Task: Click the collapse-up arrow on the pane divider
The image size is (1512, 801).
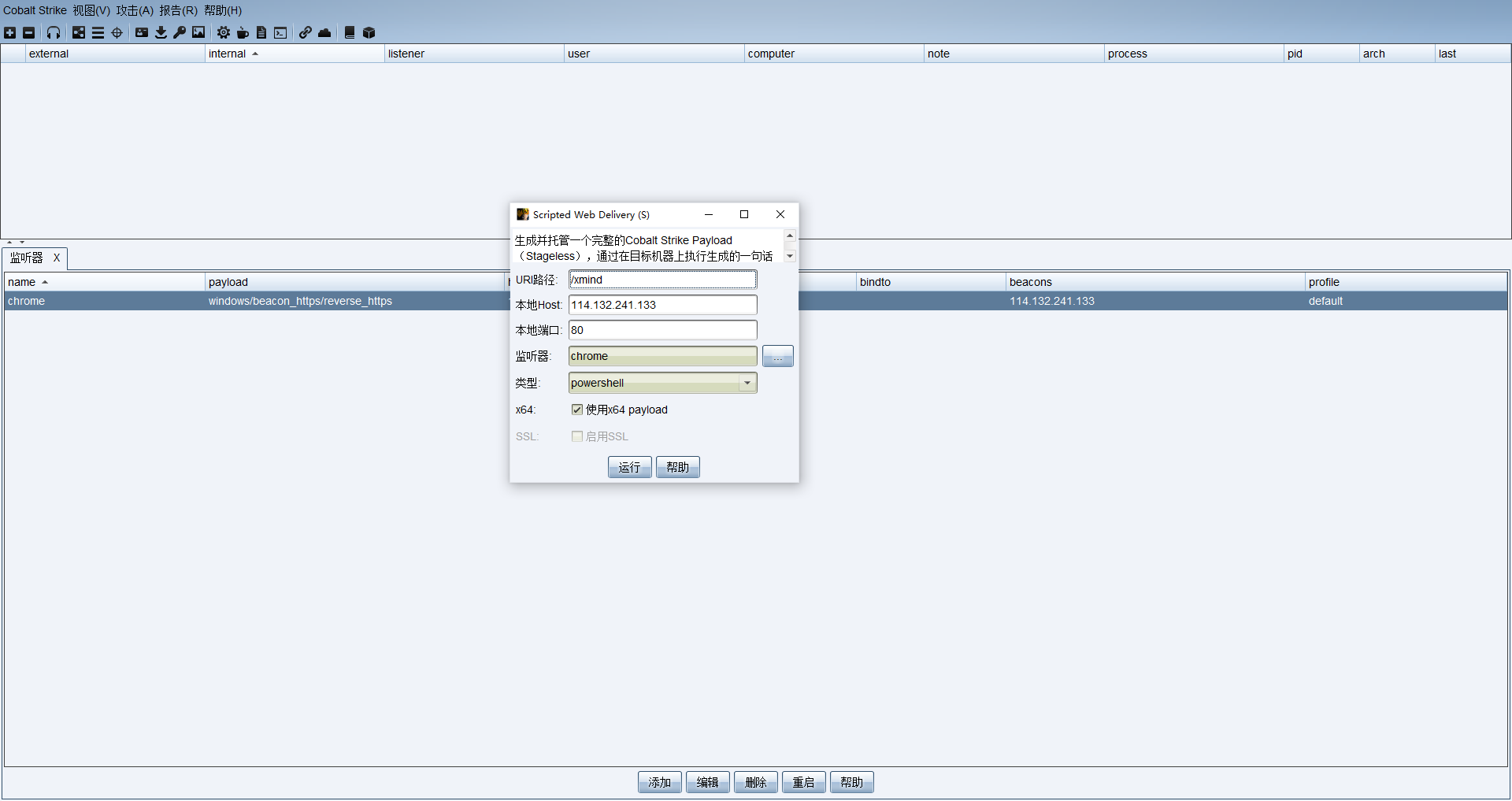Action: [x=9, y=242]
